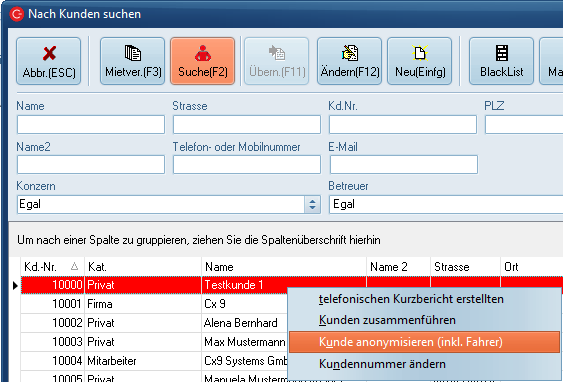Create new customer with Neu(Einfg)
The width and height of the screenshot is (563, 382).
pyautogui.click(x=419, y=61)
